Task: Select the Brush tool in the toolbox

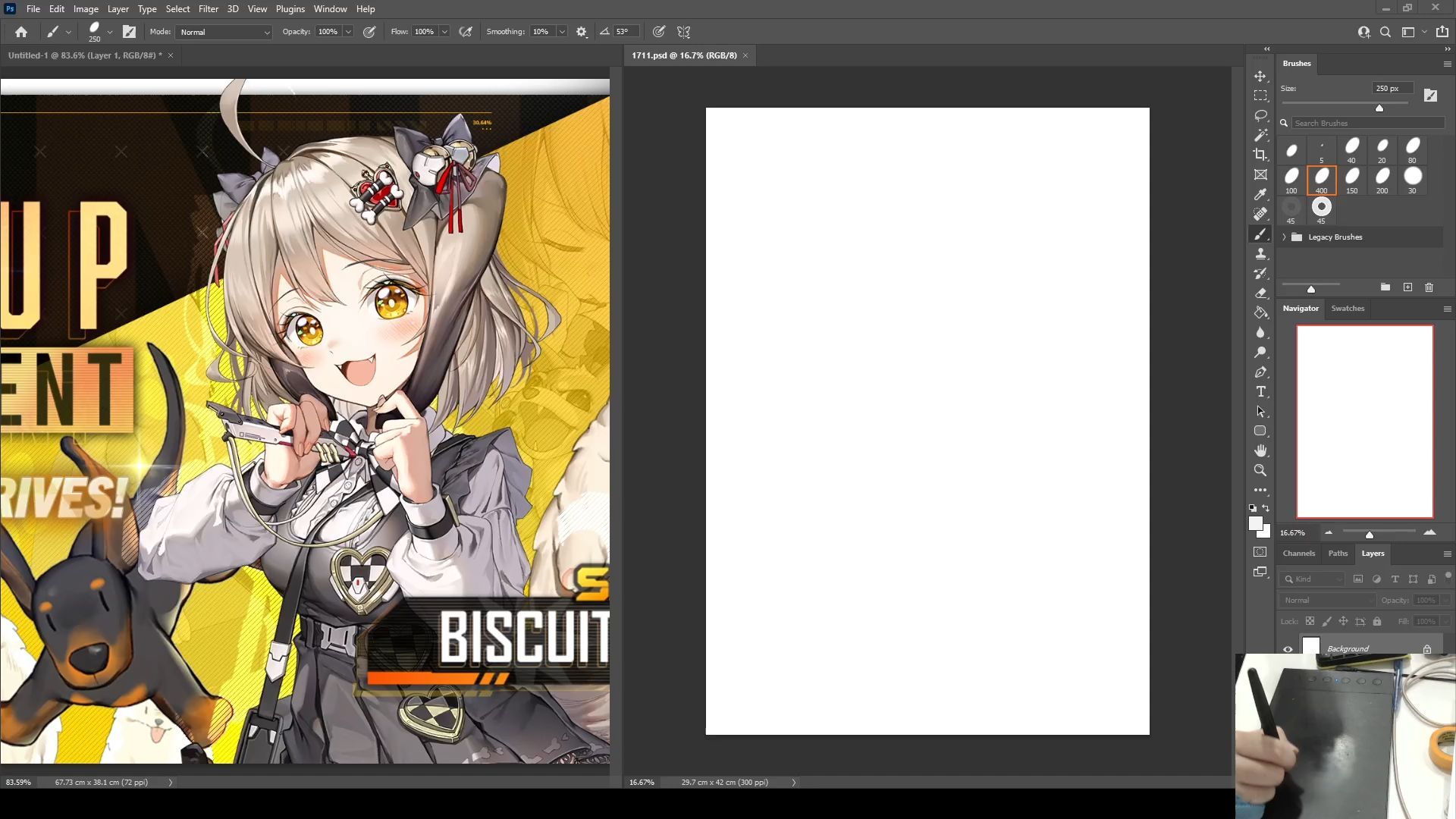Action: (x=1260, y=234)
